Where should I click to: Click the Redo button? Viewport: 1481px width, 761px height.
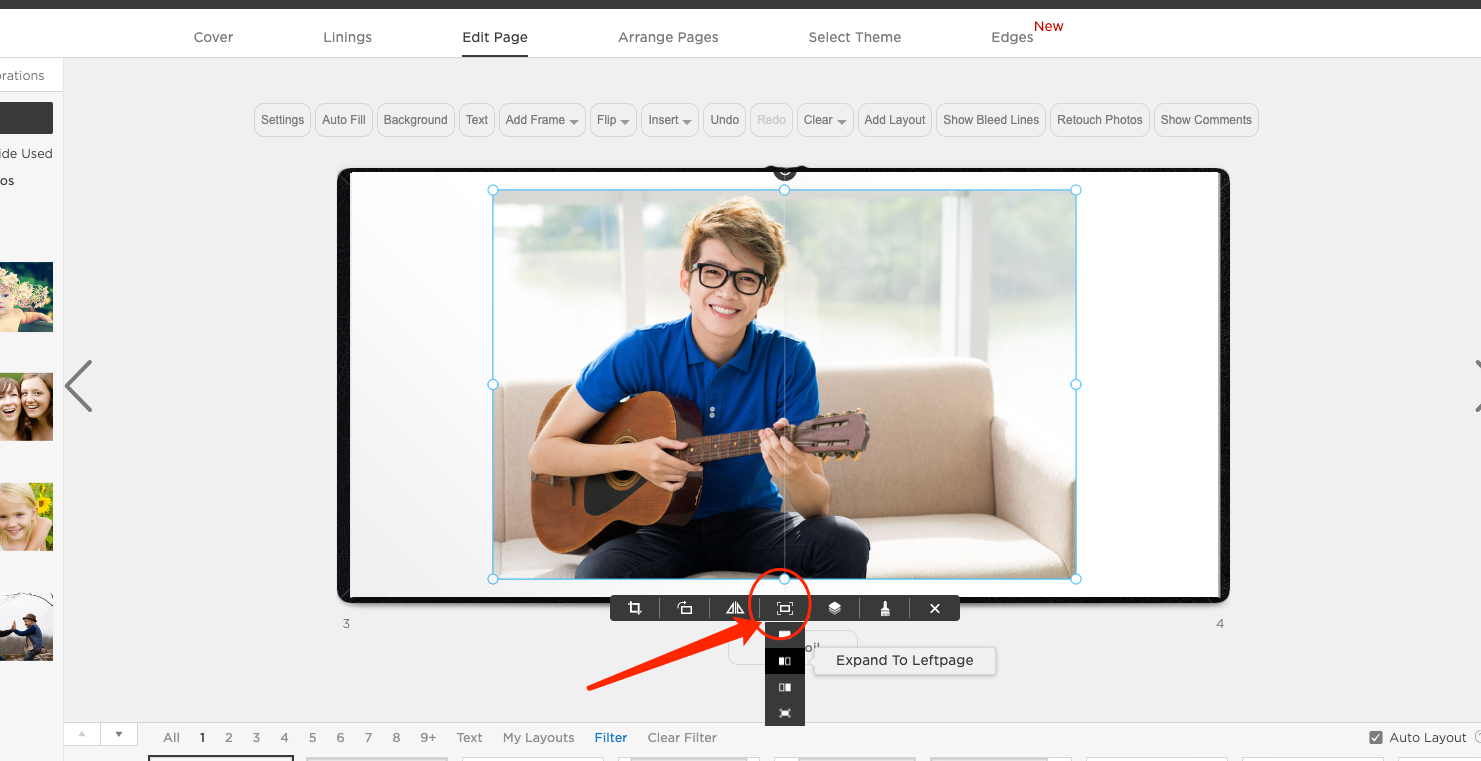click(772, 120)
